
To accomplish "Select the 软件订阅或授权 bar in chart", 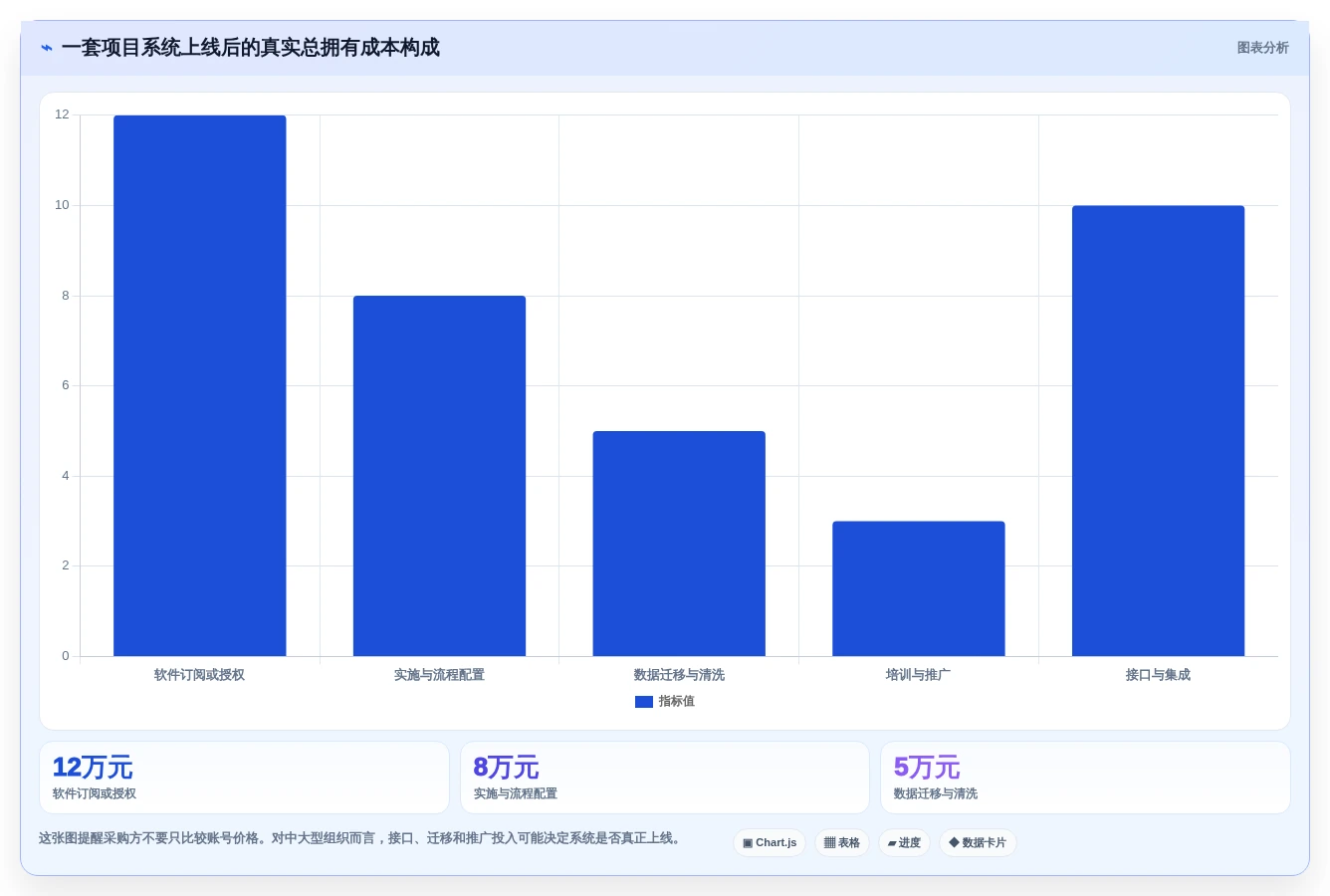I will (x=199, y=385).
